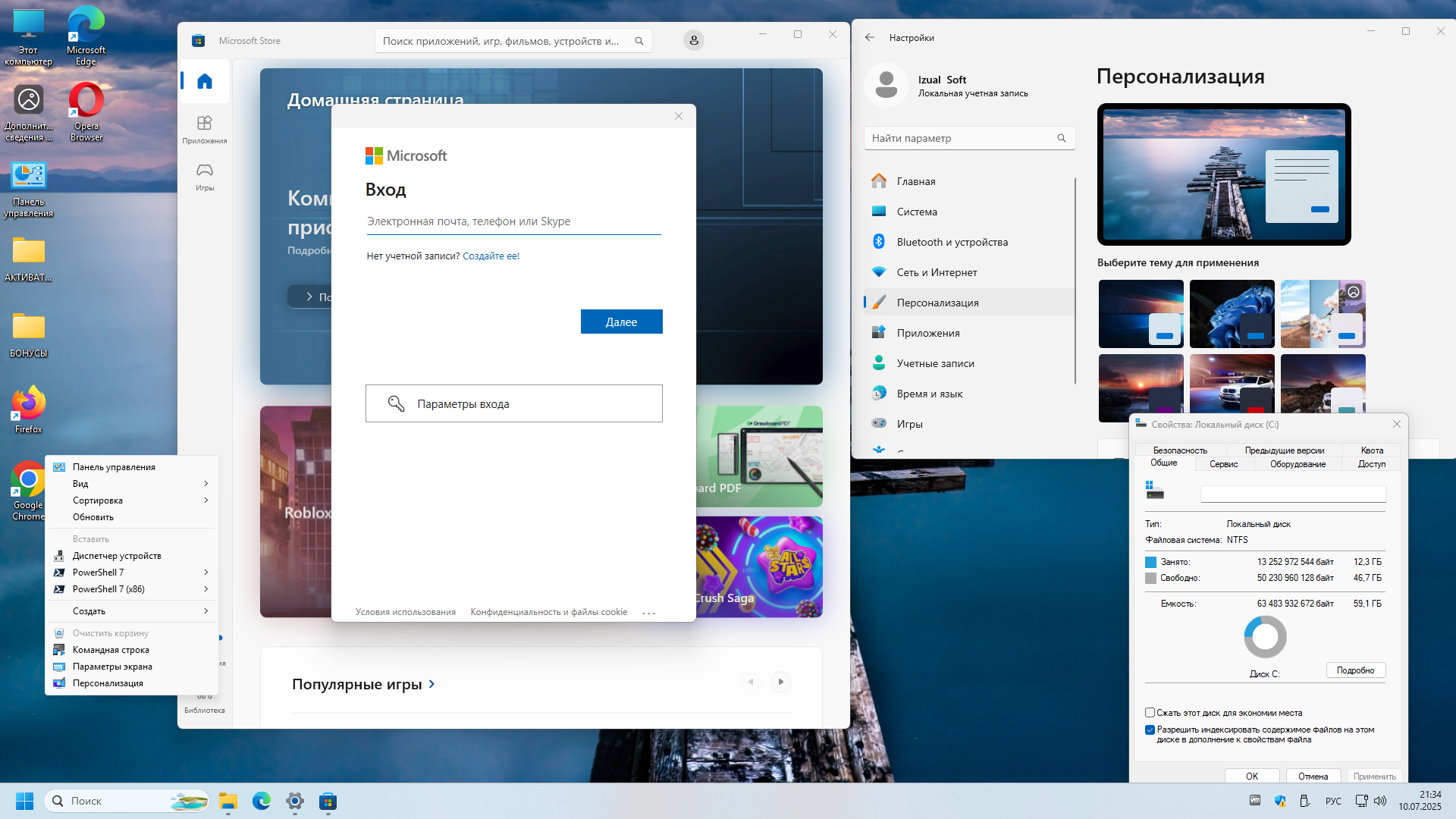
Task: Select Обновить in context menu
Action: (x=133, y=517)
